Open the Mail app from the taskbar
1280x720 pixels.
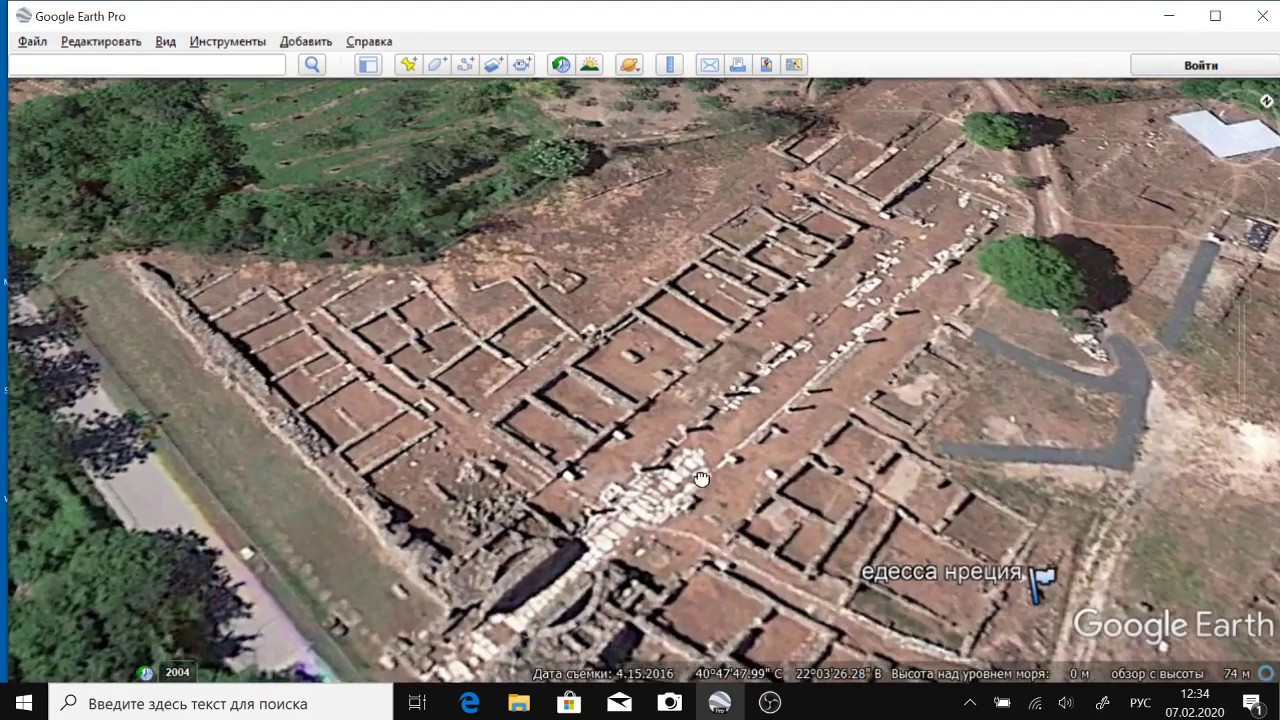619,703
